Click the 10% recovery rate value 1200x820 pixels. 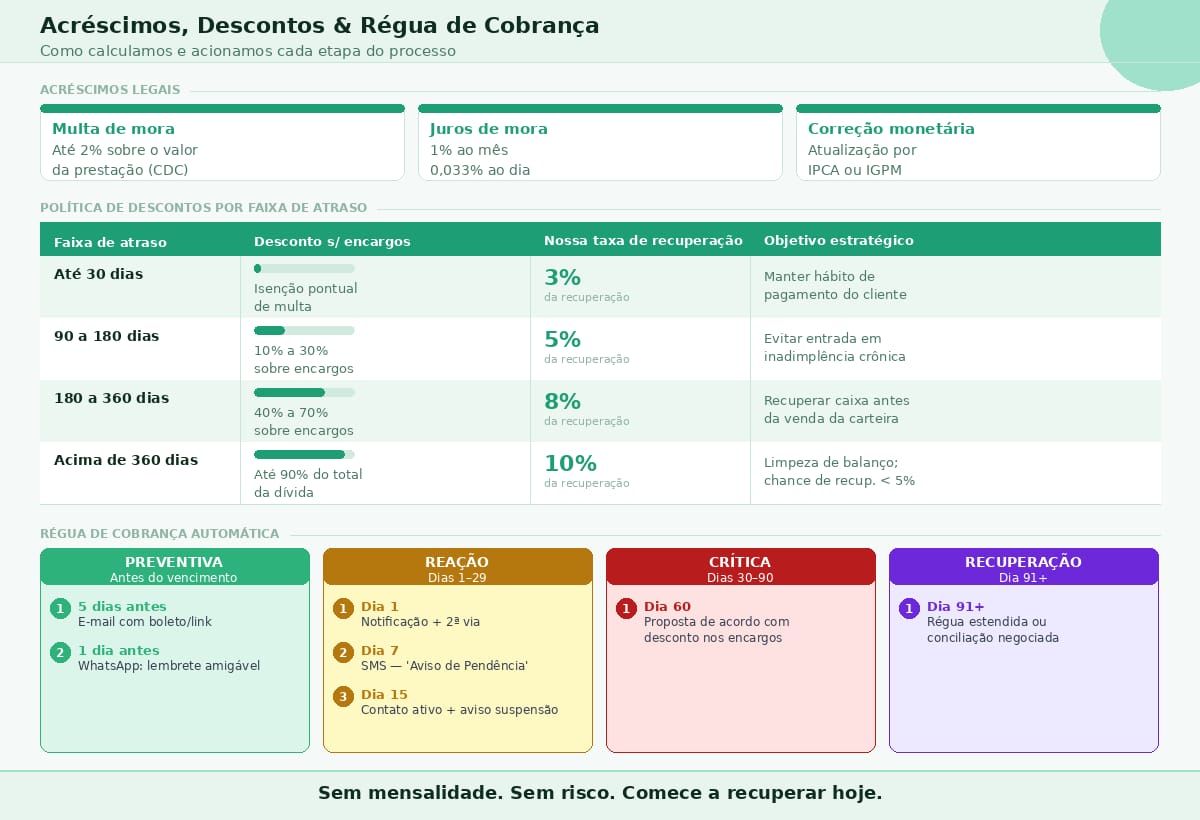[570, 464]
